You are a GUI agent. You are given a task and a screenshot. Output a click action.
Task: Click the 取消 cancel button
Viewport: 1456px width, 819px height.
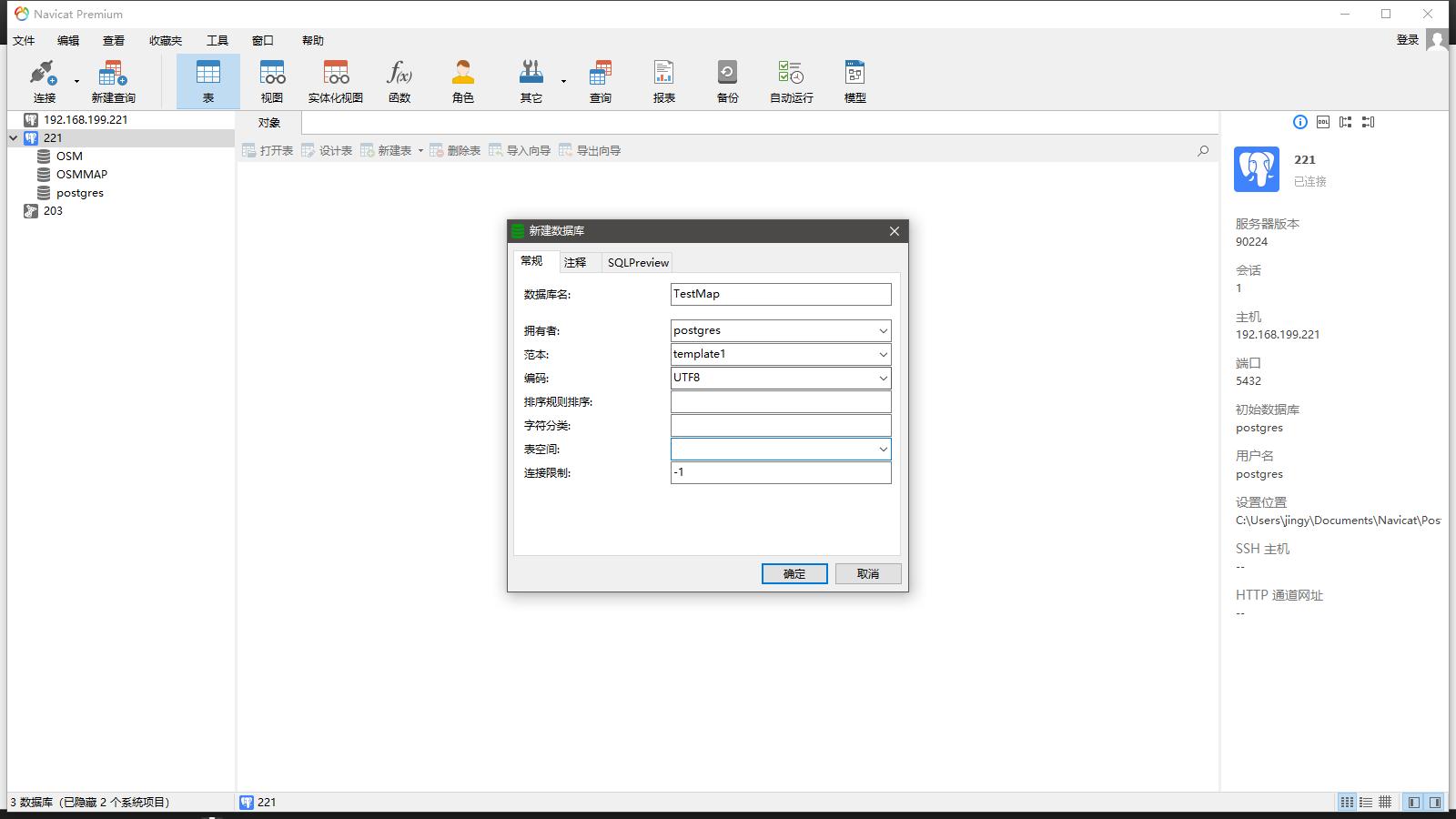click(868, 573)
